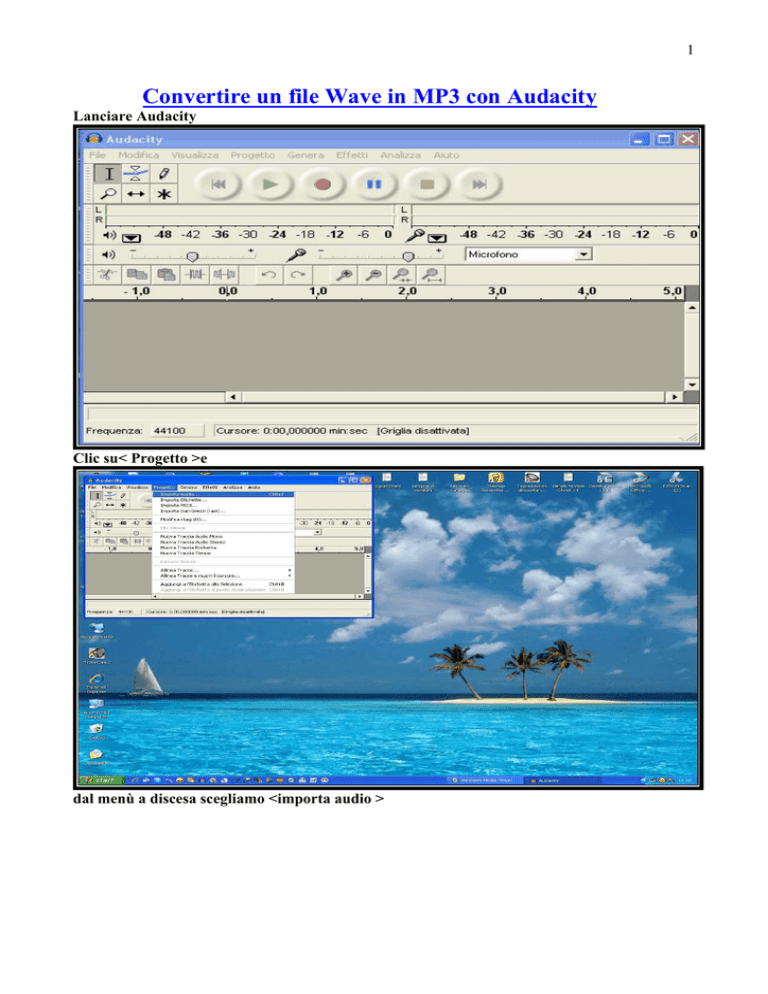The image size is (768, 994).
Task: Click highlighted Progetto menu title in lower window
Action: 165,487
